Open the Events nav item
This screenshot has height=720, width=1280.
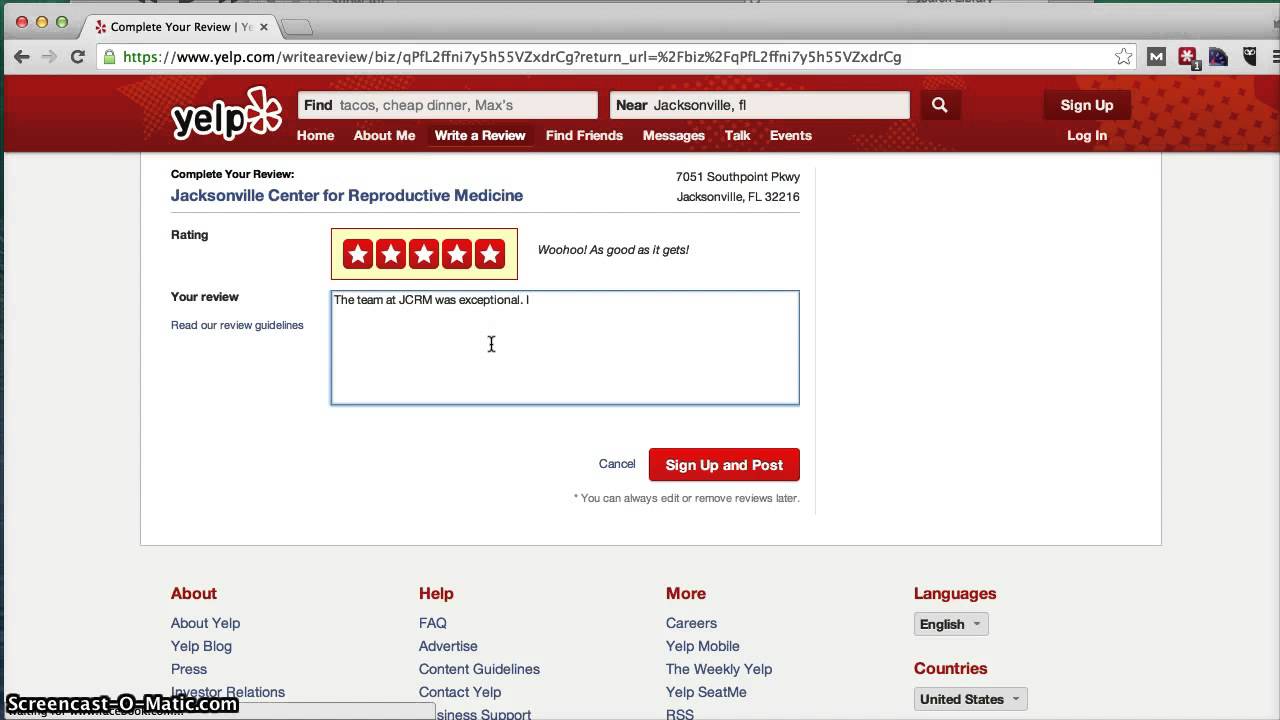790,135
